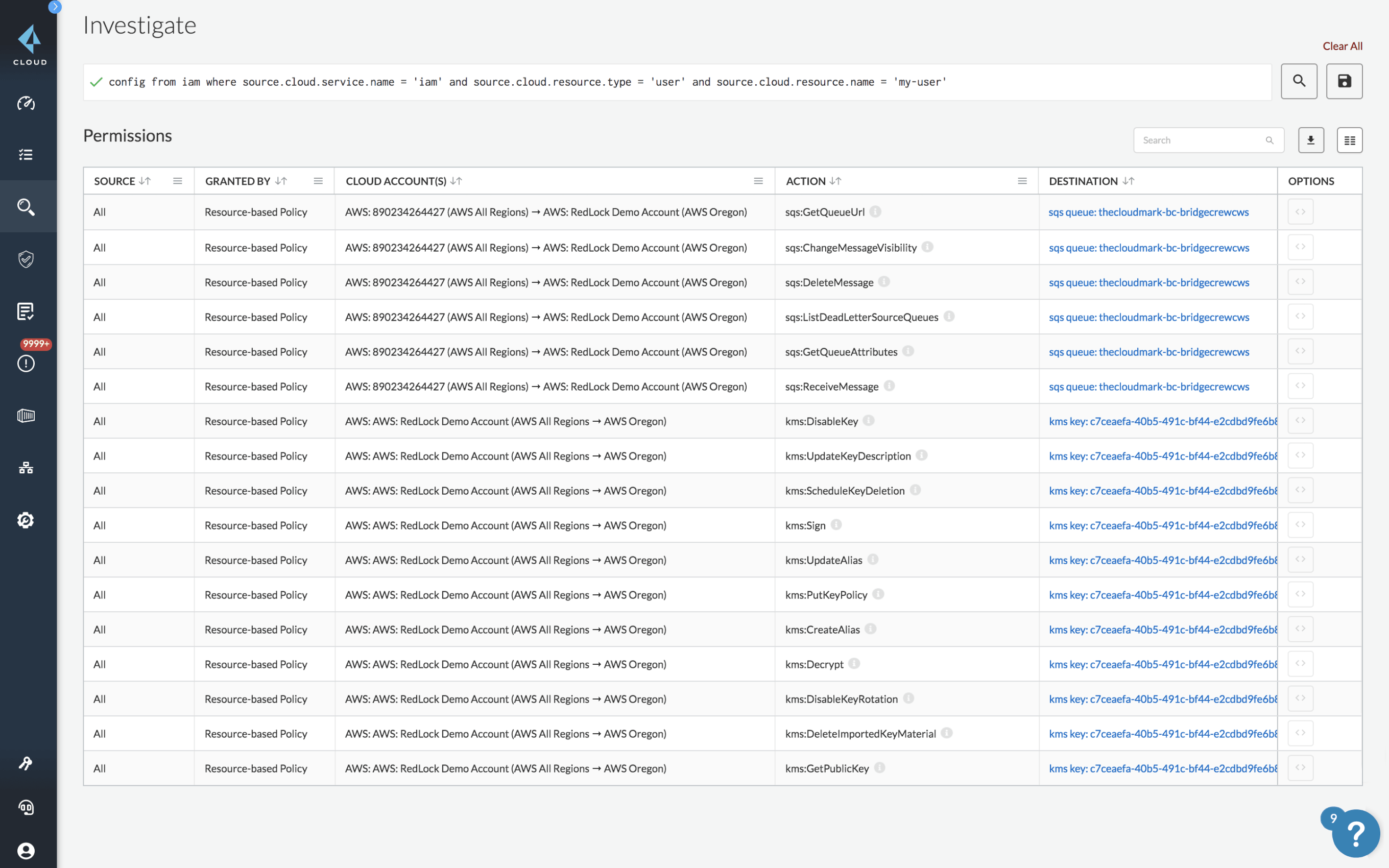Open the ACTION column filter menu
The height and width of the screenshot is (868, 1389).
[1022, 181]
